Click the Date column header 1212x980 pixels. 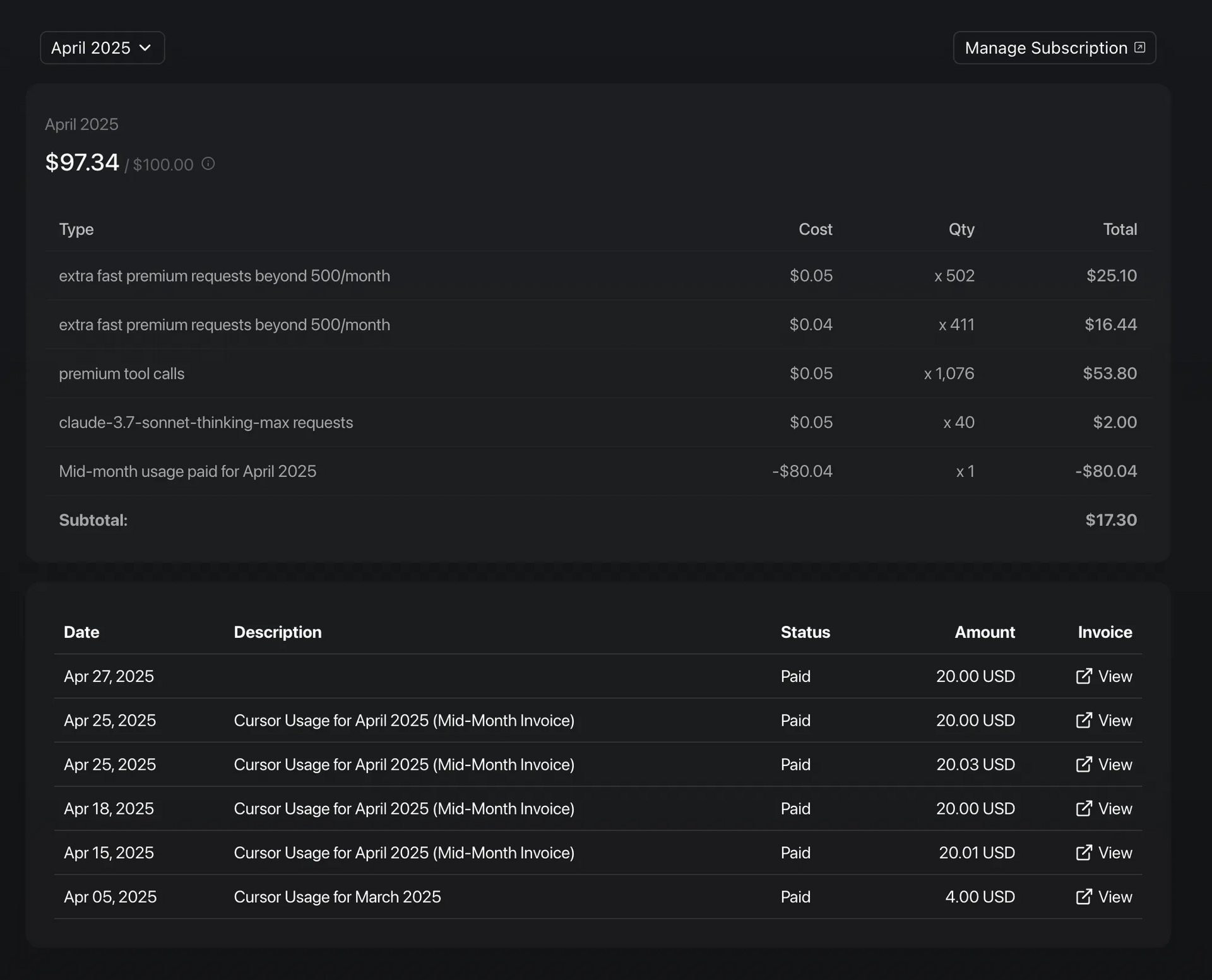point(81,632)
